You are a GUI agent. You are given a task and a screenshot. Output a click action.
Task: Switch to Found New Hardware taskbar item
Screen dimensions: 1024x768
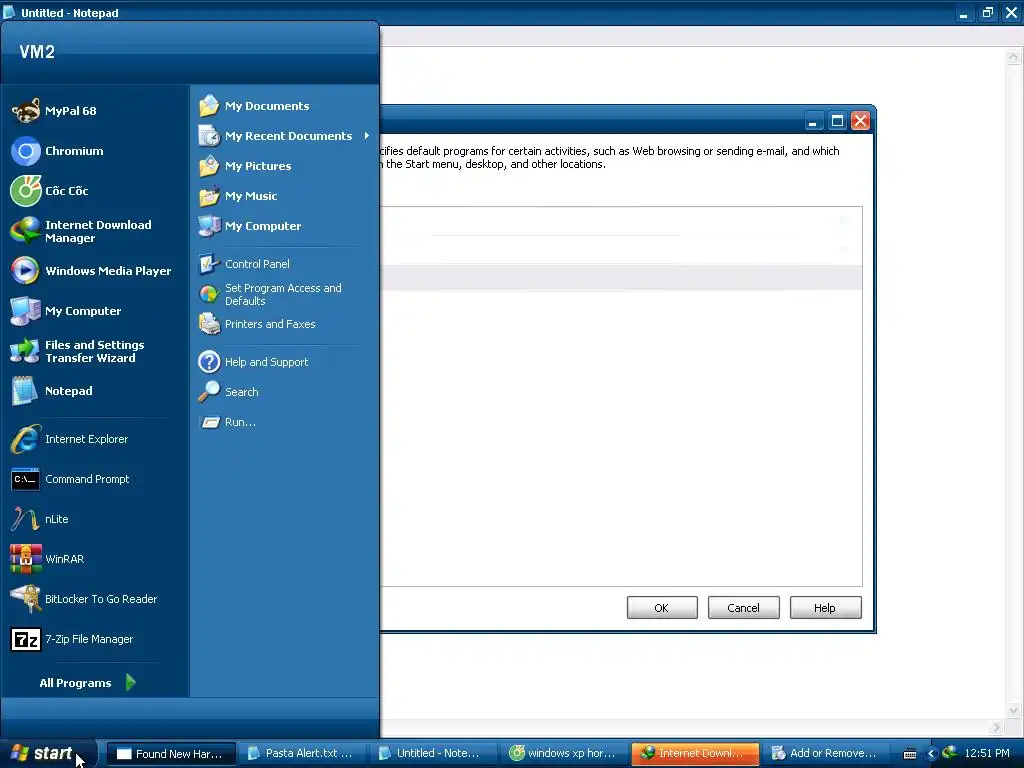pyautogui.click(x=170, y=754)
